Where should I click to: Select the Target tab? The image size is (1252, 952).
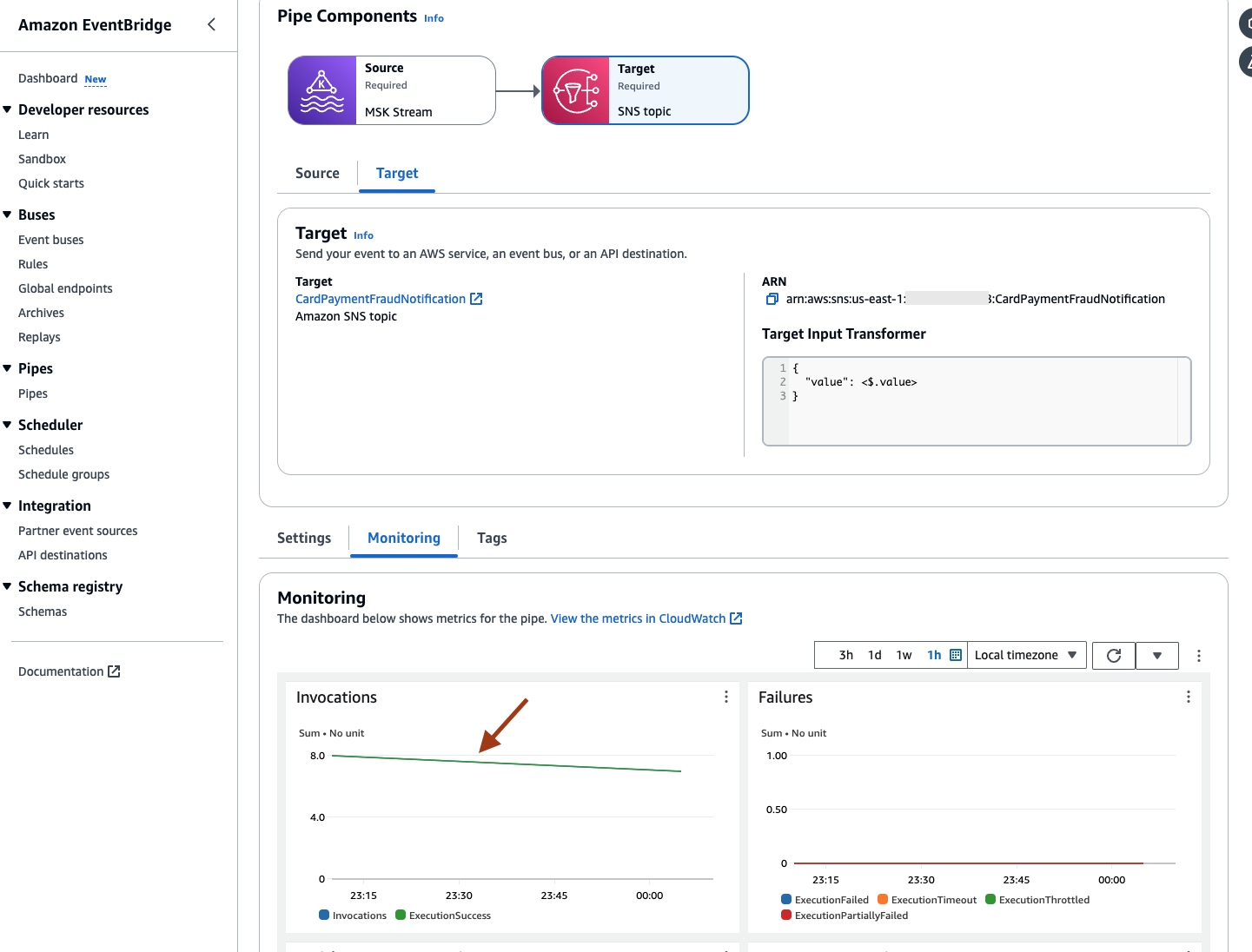397,173
